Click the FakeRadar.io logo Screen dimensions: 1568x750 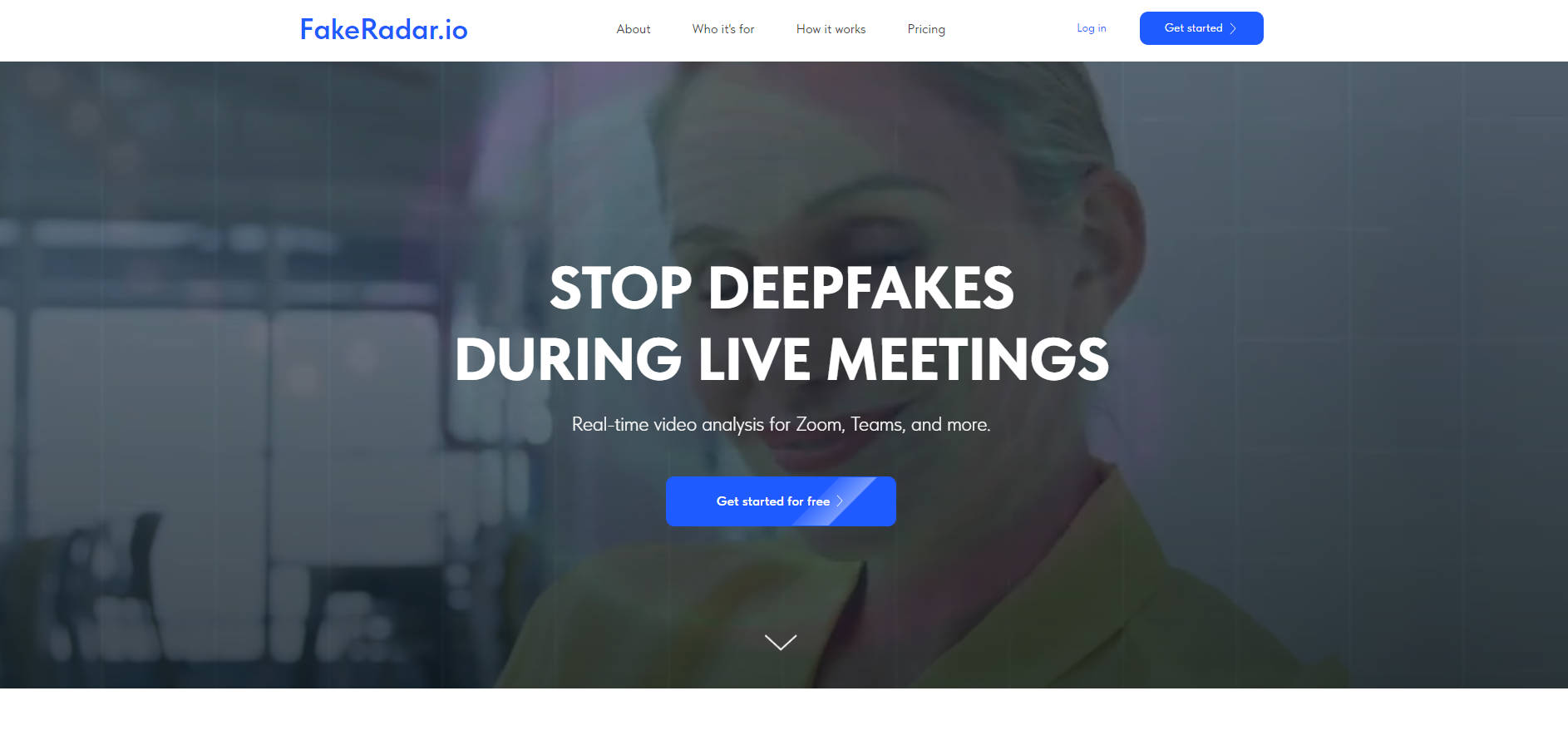point(383,30)
